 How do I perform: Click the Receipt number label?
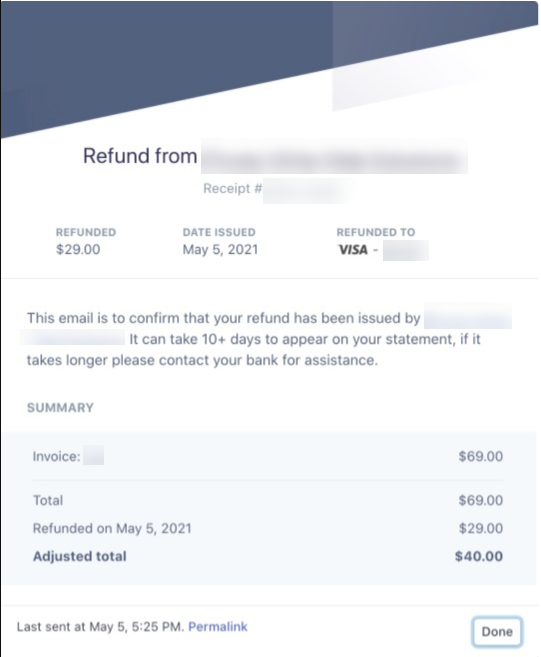[233, 189]
